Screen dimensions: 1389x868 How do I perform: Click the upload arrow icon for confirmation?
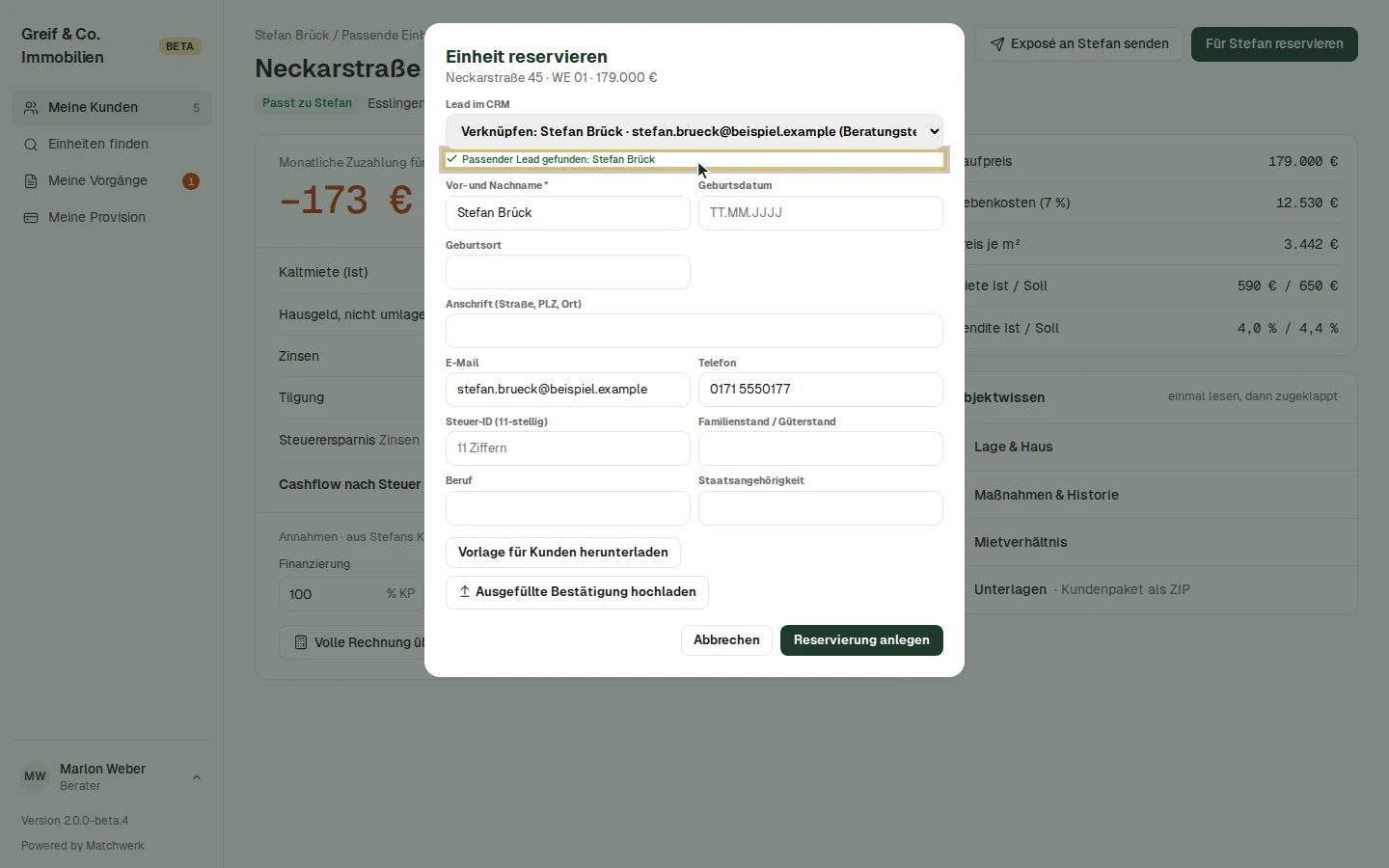(465, 592)
